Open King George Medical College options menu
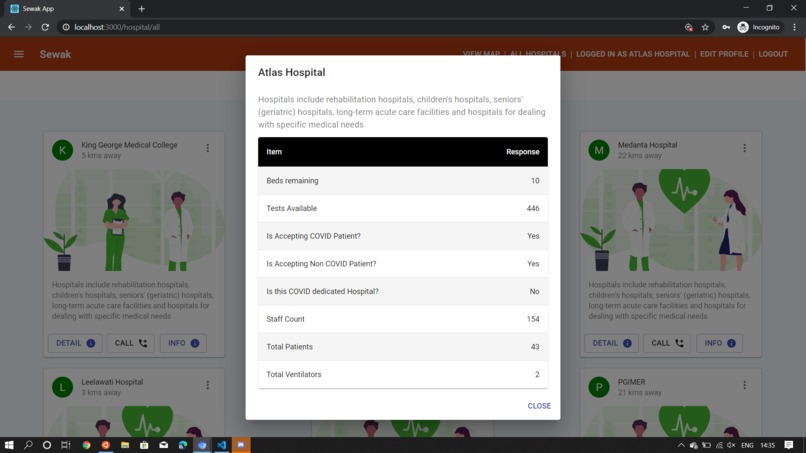The image size is (806, 453). (x=208, y=148)
